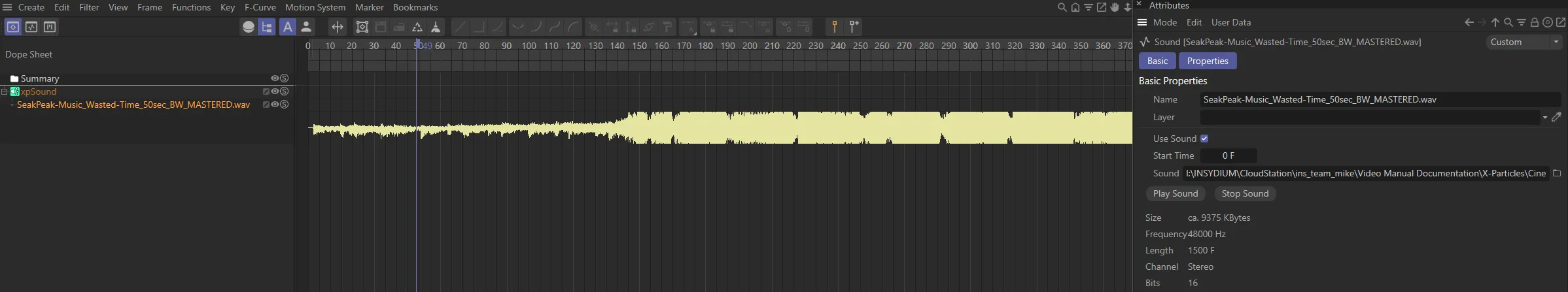The height and width of the screenshot is (292, 1568).
Task: Switch to the Basic tab
Action: (x=1157, y=61)
